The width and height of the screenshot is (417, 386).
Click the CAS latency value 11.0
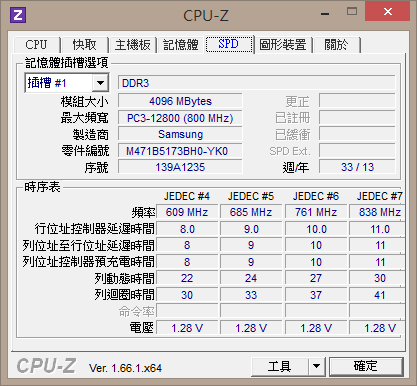[378, 229]
